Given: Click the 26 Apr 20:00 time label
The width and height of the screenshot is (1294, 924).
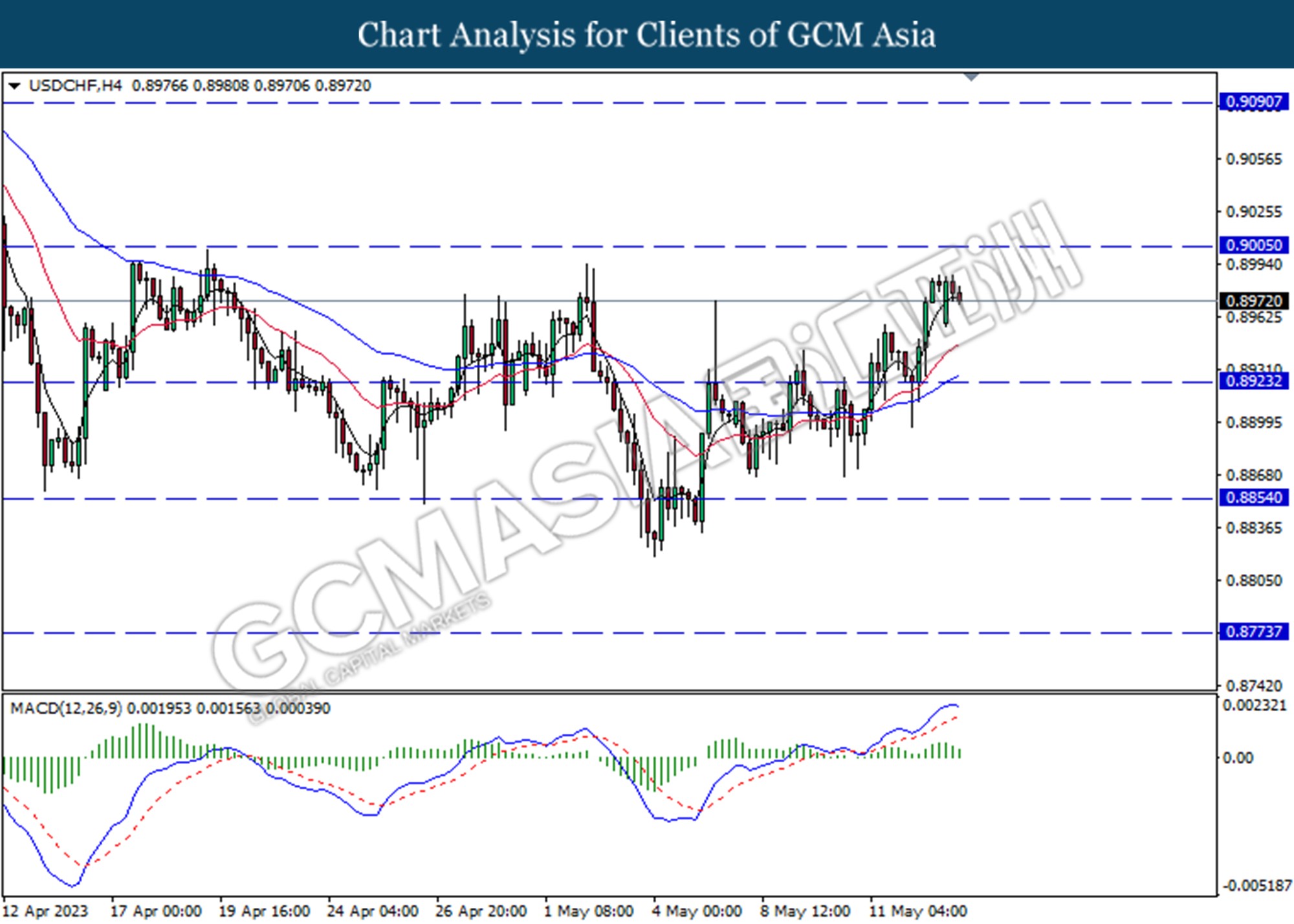Looking at the screenshot, I should 481,911.
